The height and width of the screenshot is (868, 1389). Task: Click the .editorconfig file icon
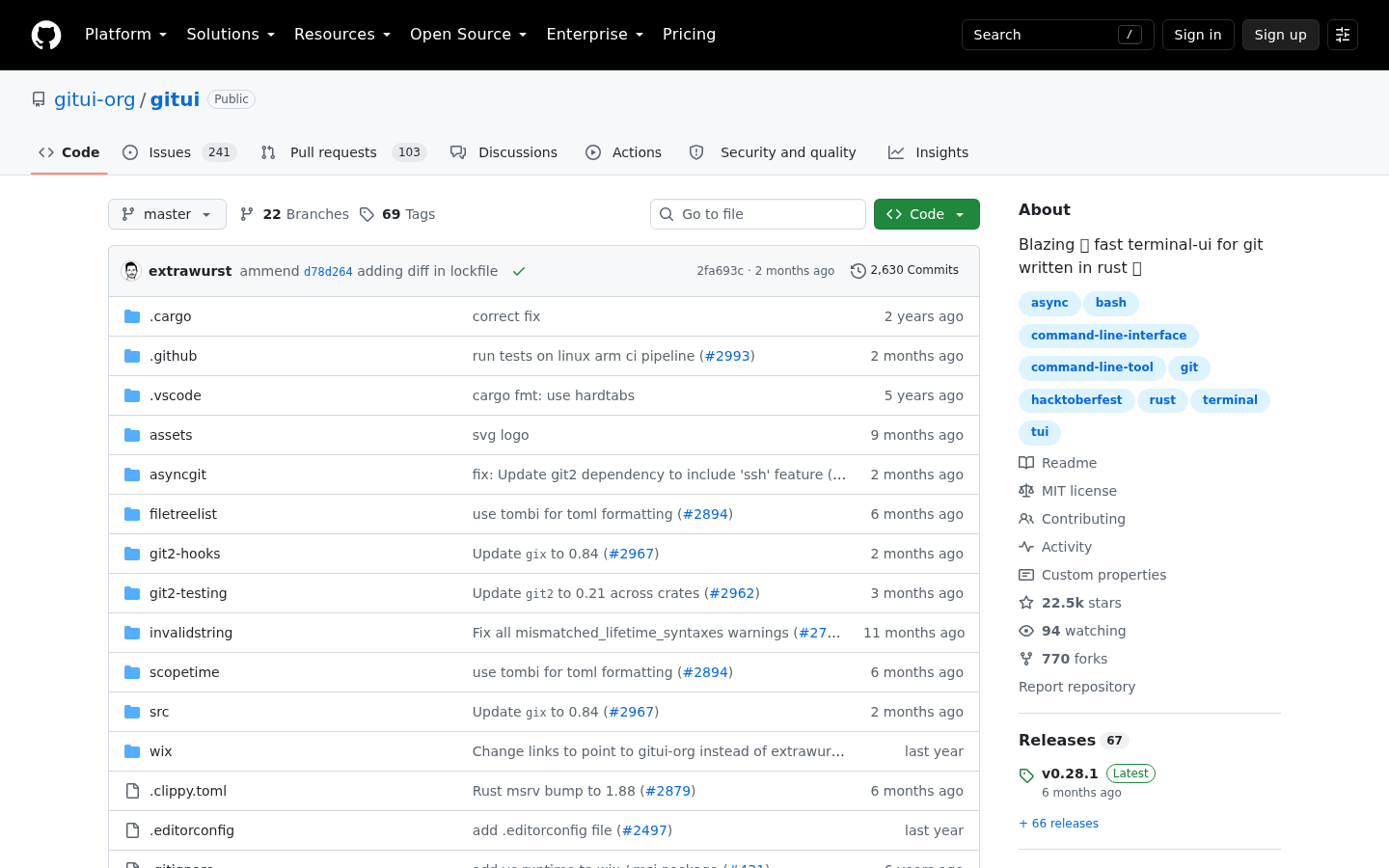pos(132,830)
